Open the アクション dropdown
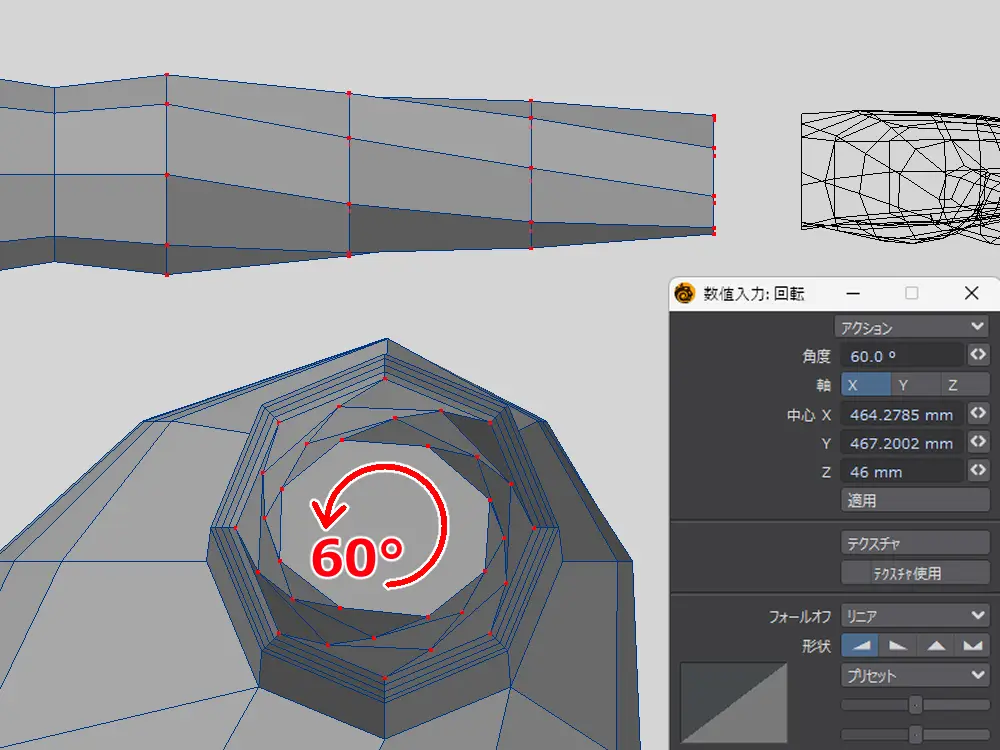Screen dimensions: 1000x750 click(x=911, y=327)
